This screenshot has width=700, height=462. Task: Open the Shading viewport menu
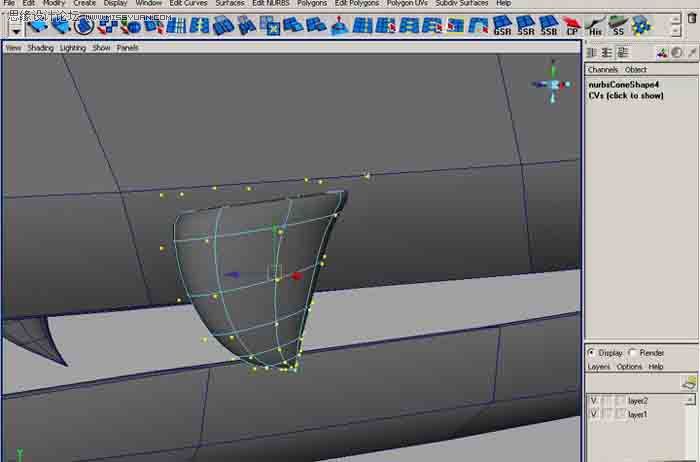point(40,48)
